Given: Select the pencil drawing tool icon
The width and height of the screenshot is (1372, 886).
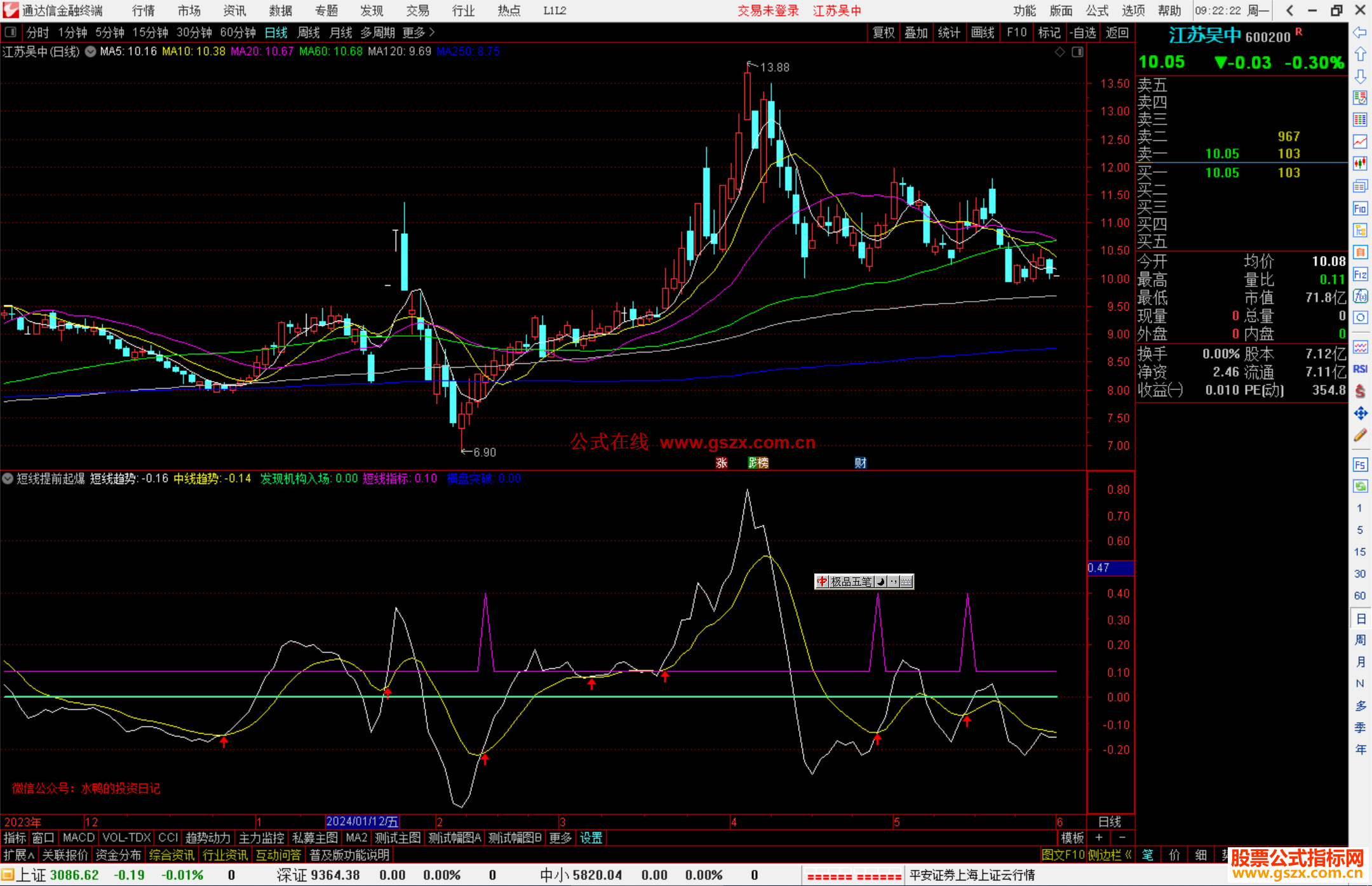Looking at the screenshot, I should (1360, 436).
